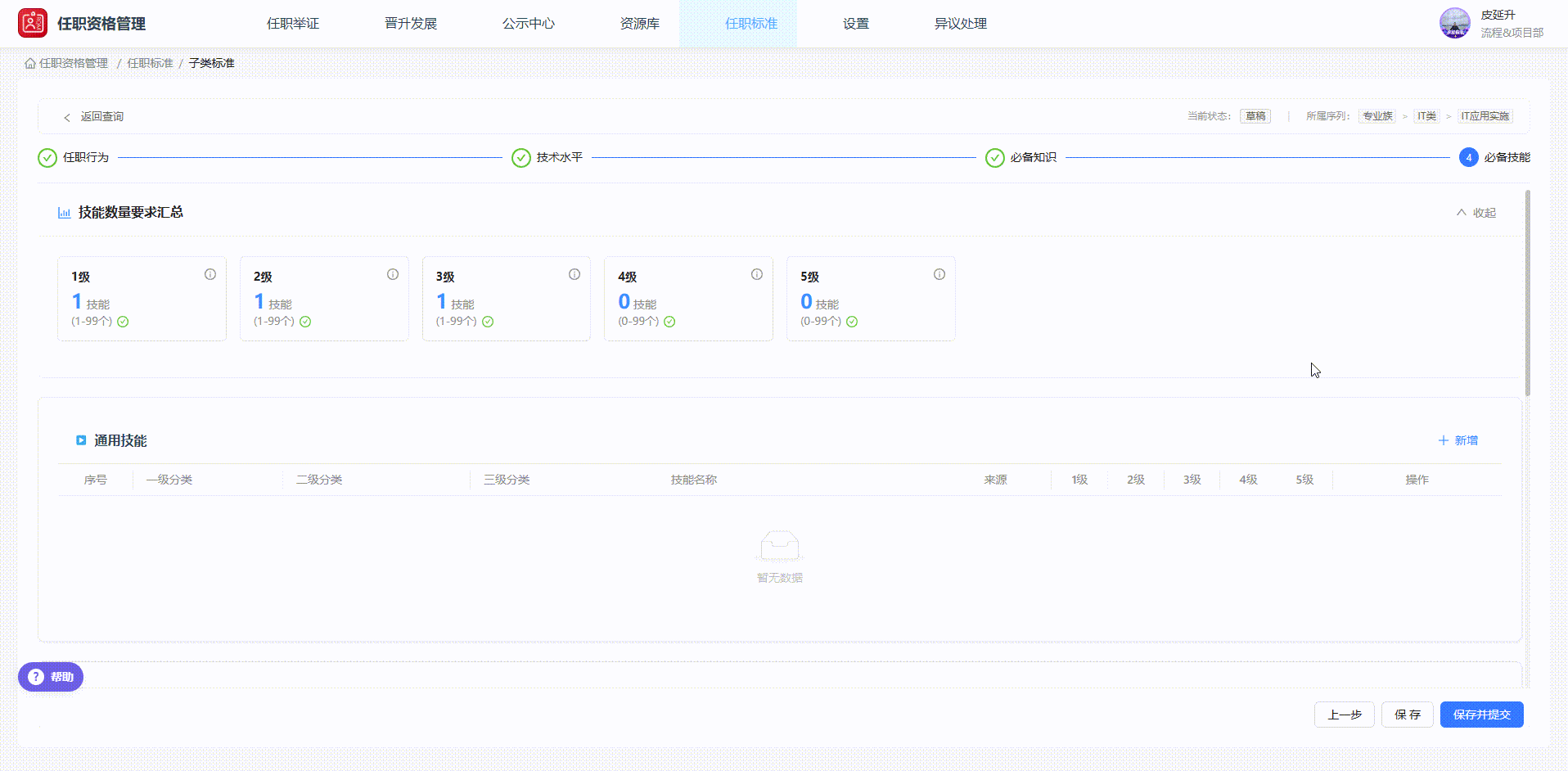
Task: Go back using 返回查询 chevron
Action: coord(67,117)
